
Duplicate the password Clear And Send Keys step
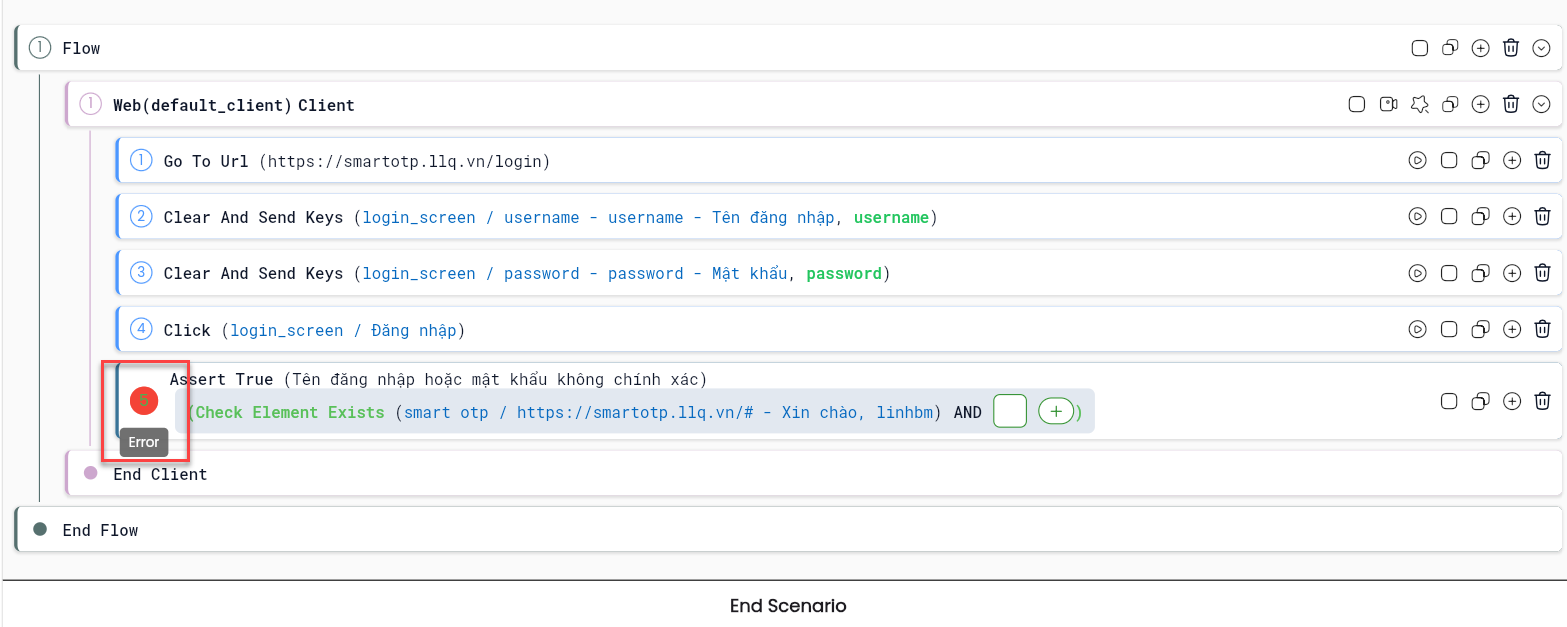1481,272
